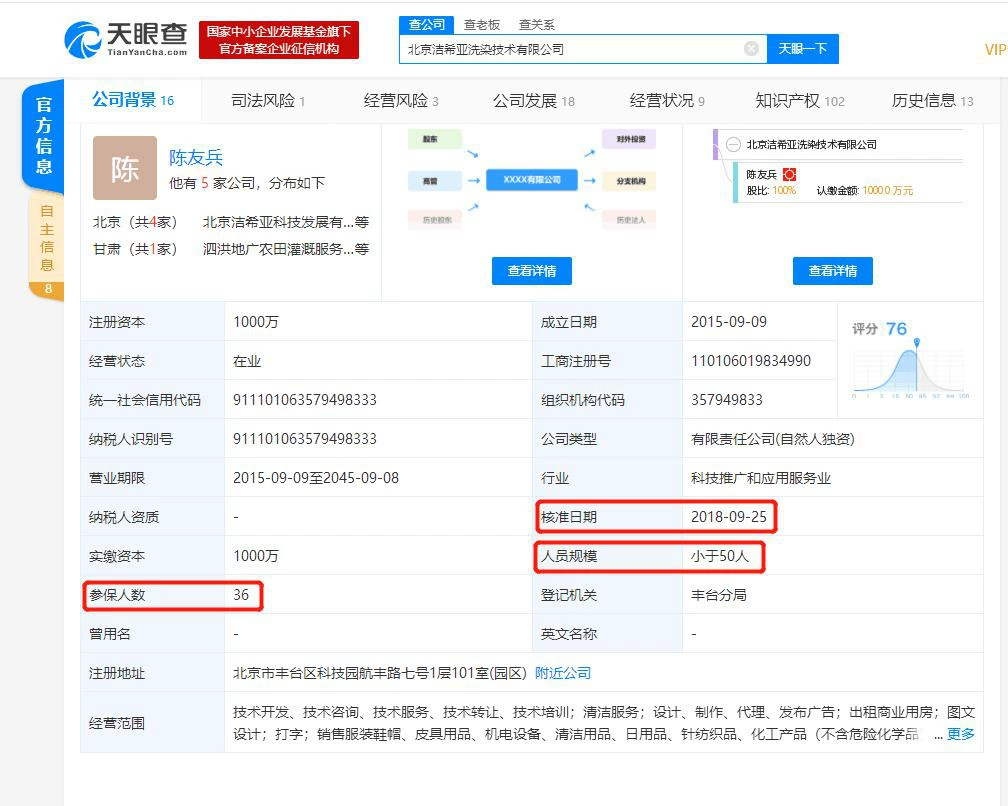The image size is (1008, 806).
Task: Click the VIP link at top right
Action: pos(996,49)
